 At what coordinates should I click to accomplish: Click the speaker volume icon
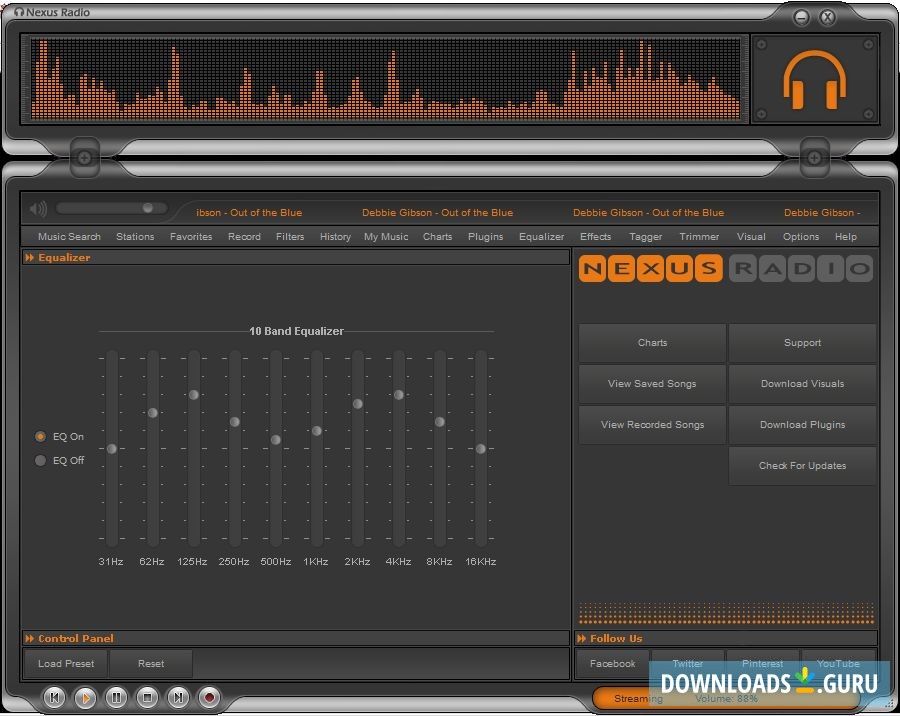[x=38, y=208]
